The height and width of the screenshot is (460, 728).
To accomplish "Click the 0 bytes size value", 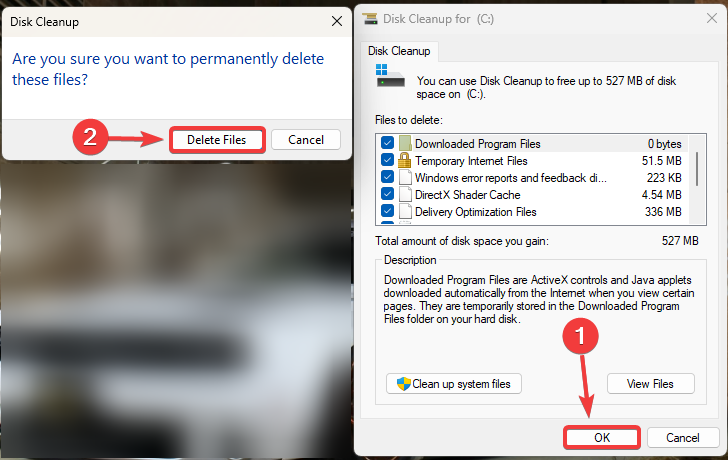I will click(x=664, y=144).
